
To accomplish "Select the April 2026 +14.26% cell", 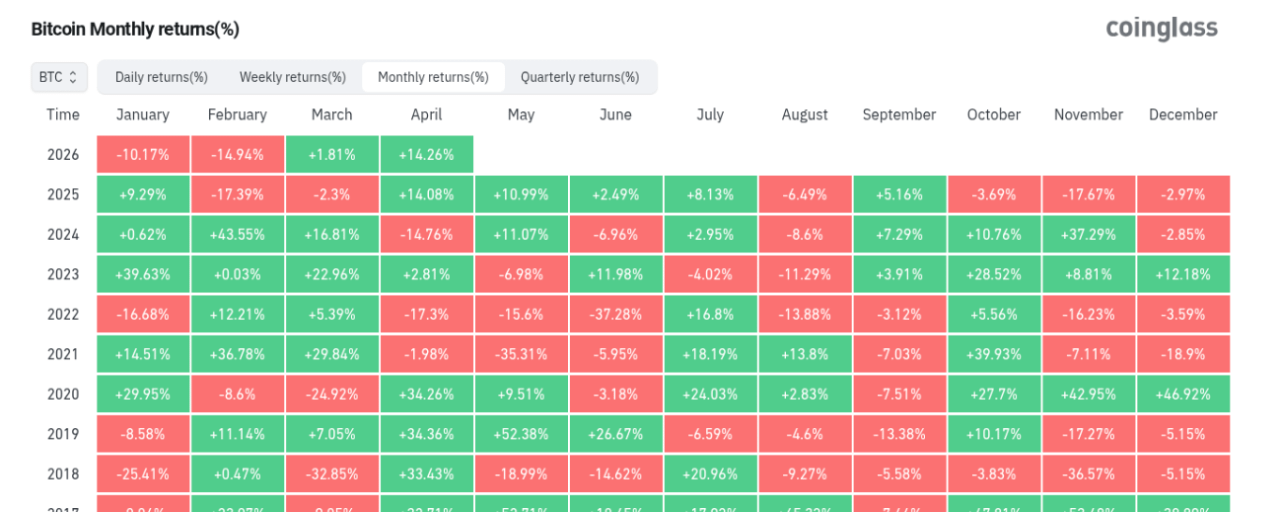I will pyautogui.click(x=426, y=155).
